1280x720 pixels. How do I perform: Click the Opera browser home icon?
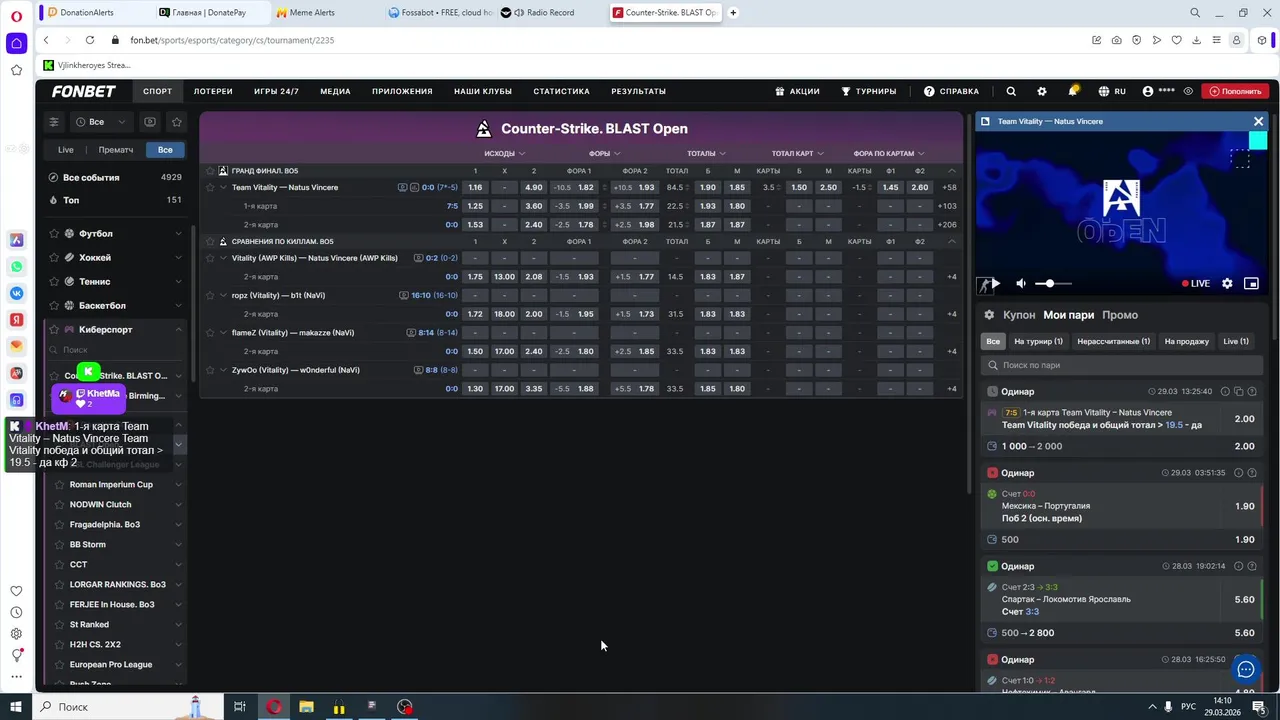[x=16, y=43]
